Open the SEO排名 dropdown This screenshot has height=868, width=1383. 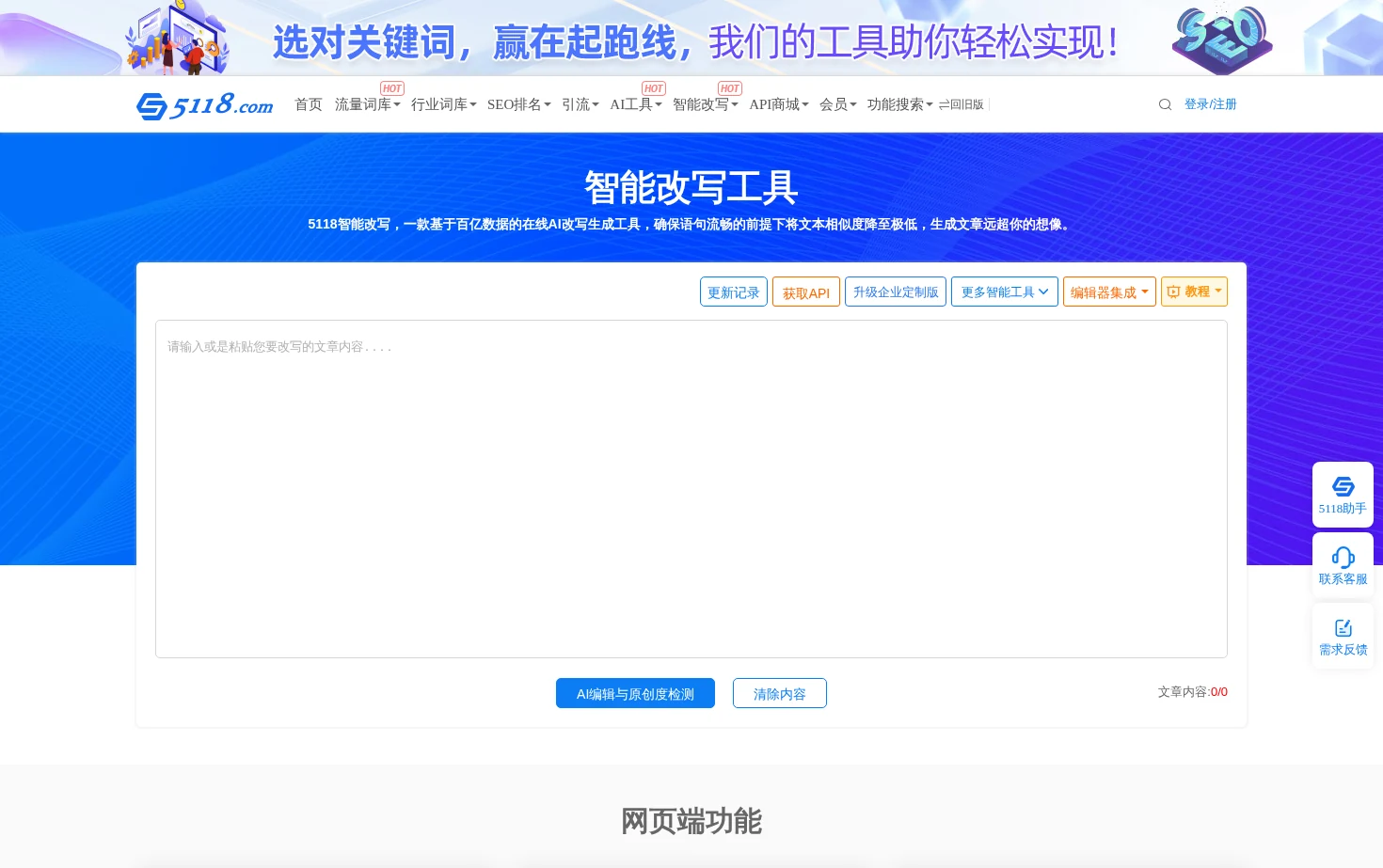519,104
